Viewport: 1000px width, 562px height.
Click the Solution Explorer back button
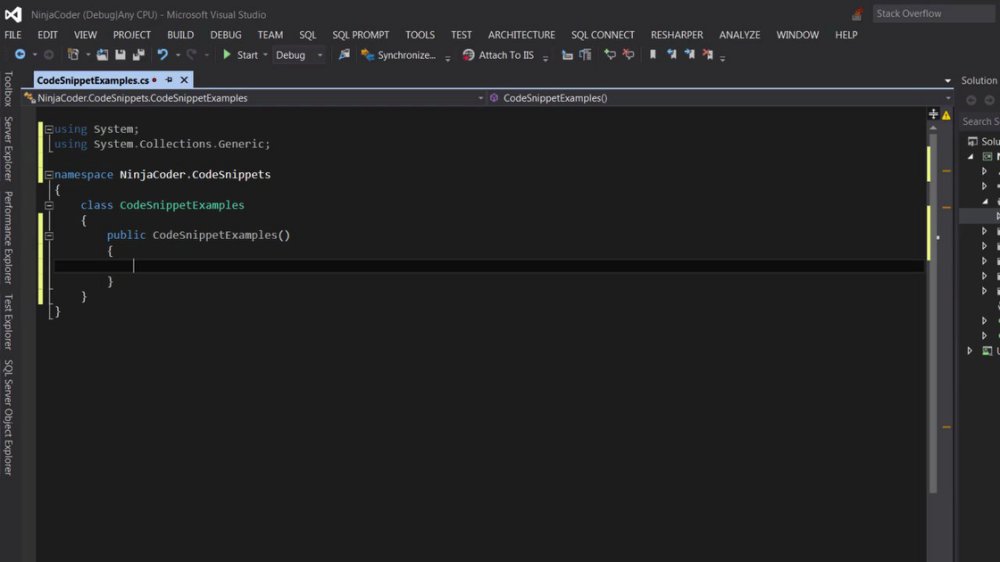(971, 100)
